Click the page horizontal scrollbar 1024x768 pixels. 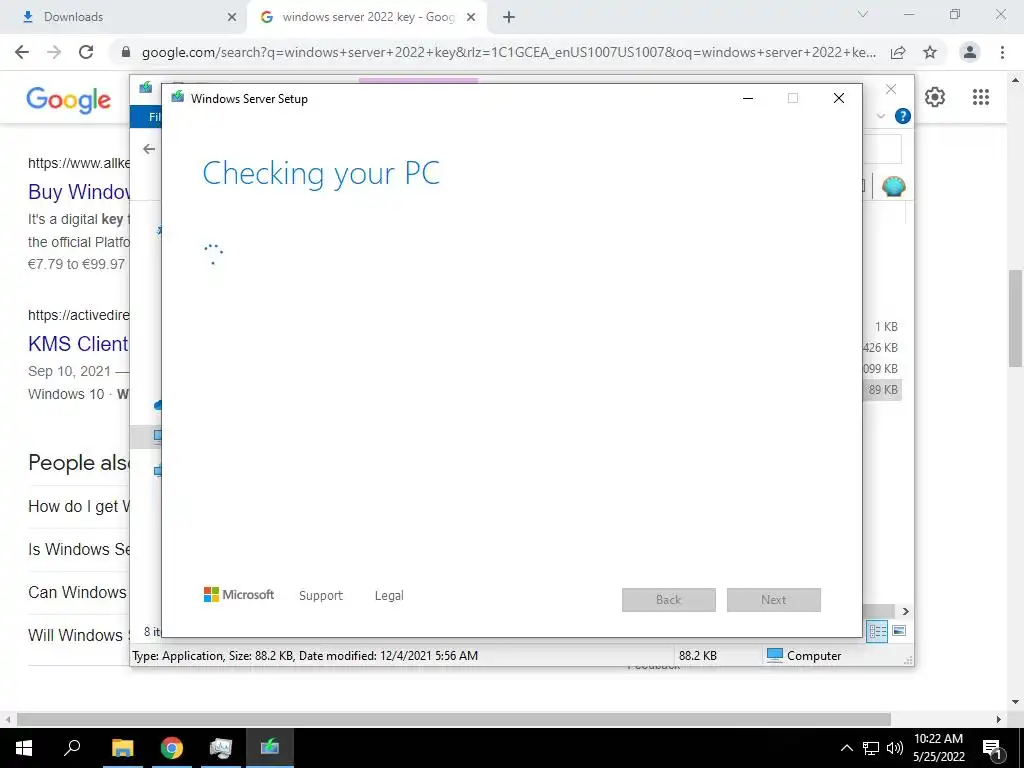pos(453,719)
